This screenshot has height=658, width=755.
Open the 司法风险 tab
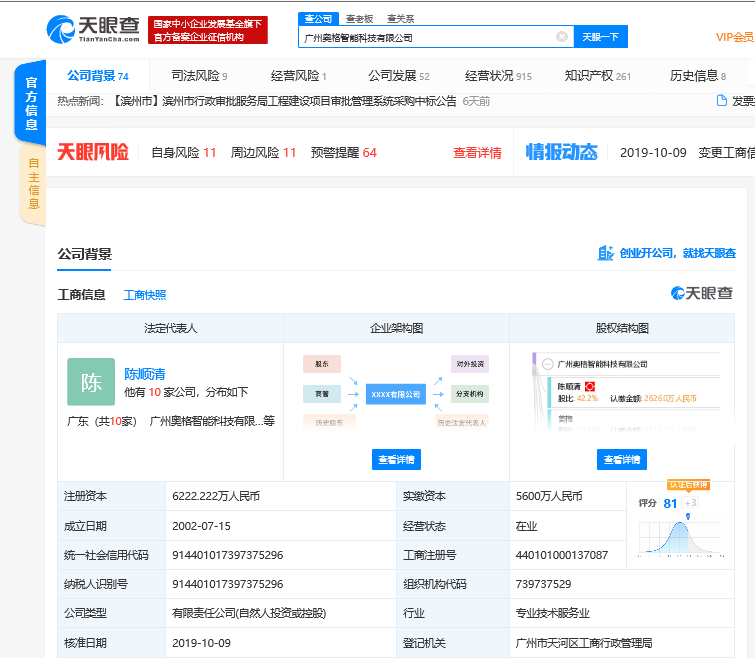click(x=199, y=76)
